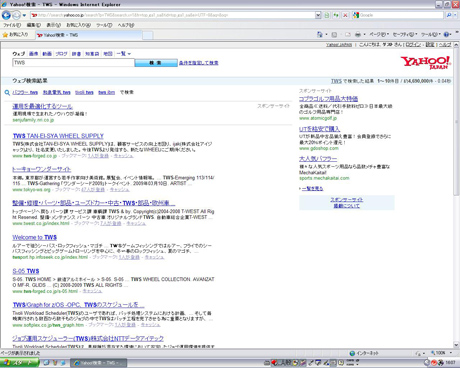Select the Yahoo!検索 - TWS browser tab
460x368 pixels.
[88, 35]
